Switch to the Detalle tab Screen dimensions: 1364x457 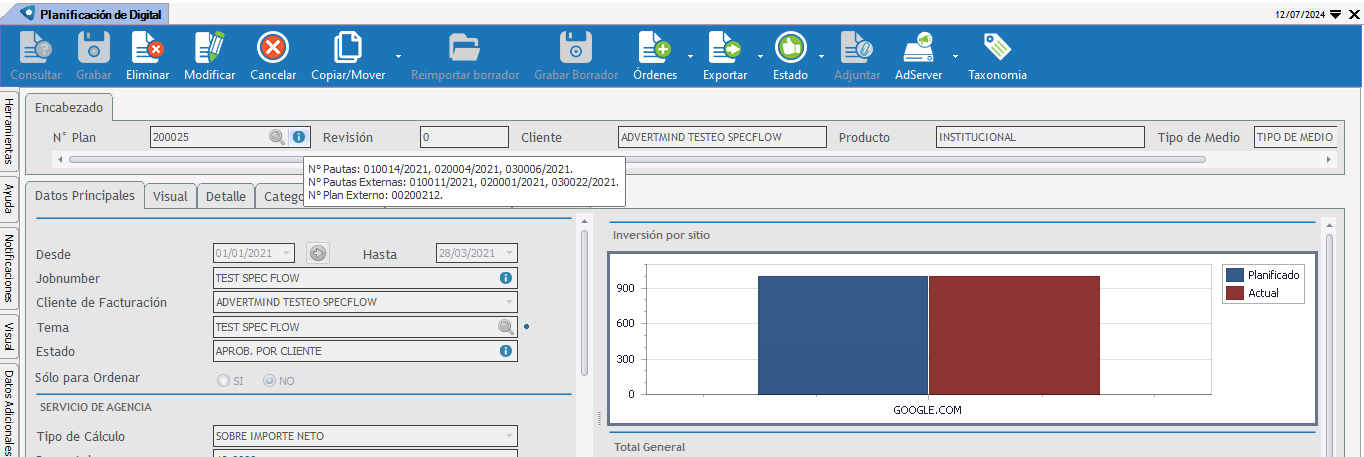tap(226, 196)
